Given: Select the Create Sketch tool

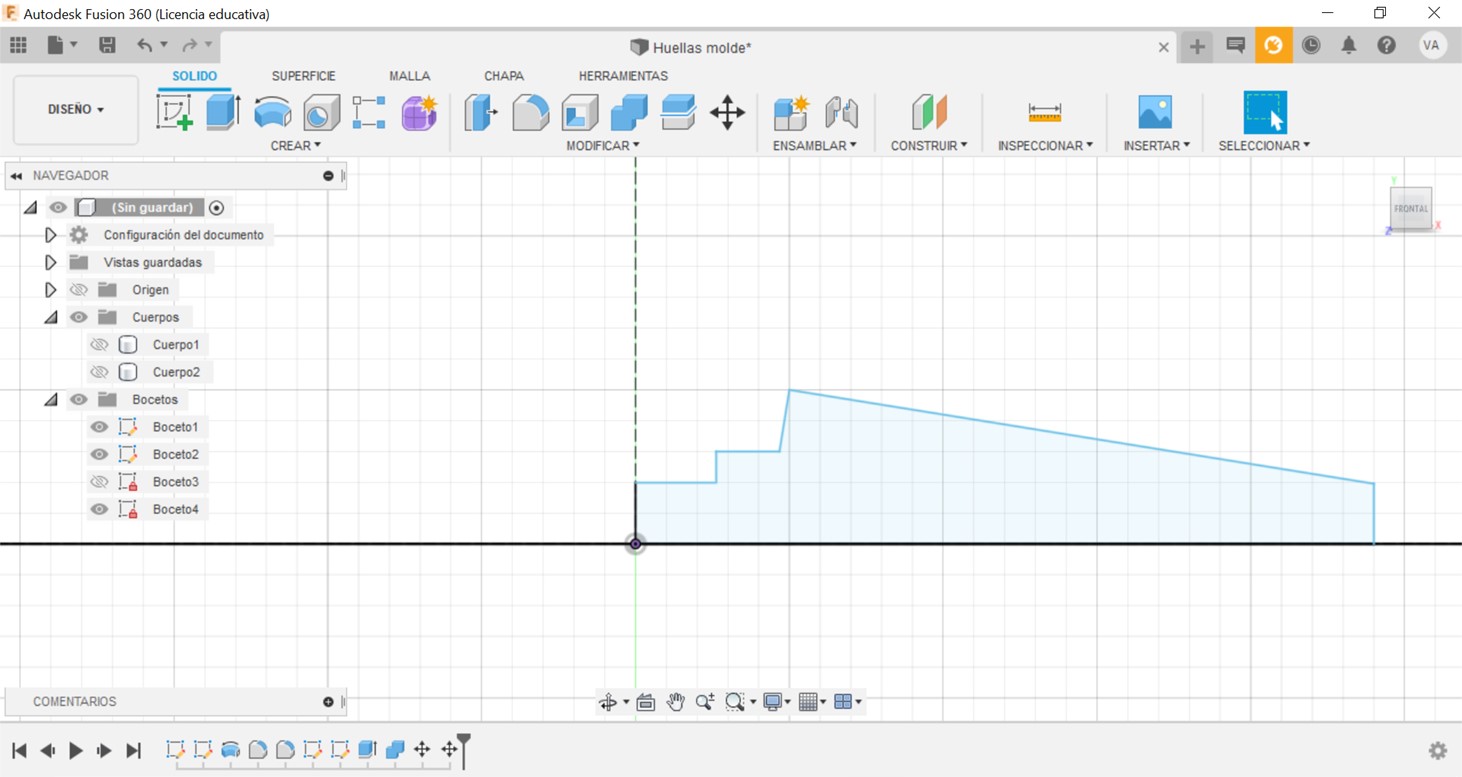Looking at the screenshot, I should coord(174,112).
